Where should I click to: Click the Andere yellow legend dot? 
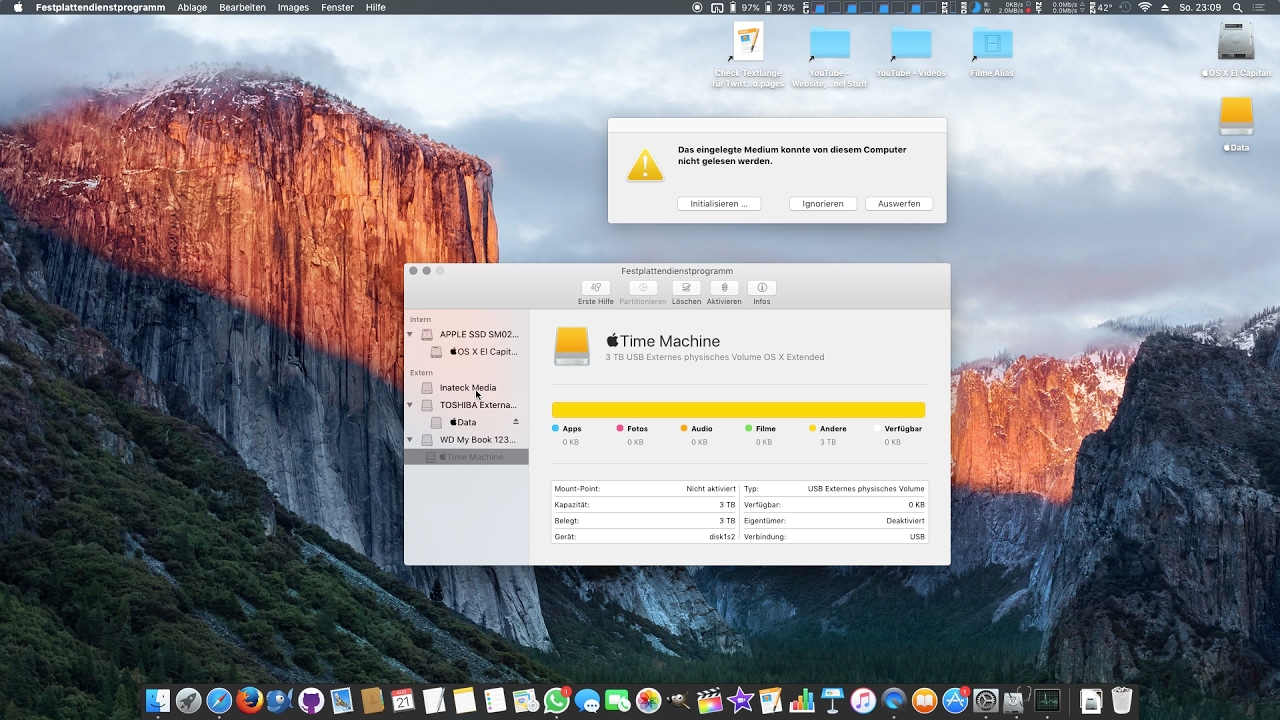pos(813,428)
